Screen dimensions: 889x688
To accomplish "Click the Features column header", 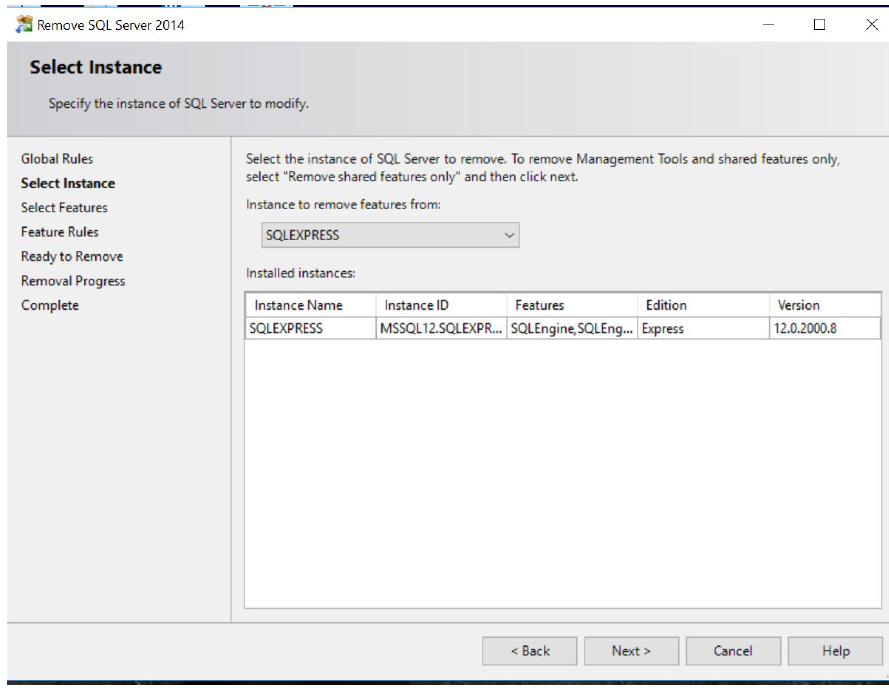I will coord(572,305).
